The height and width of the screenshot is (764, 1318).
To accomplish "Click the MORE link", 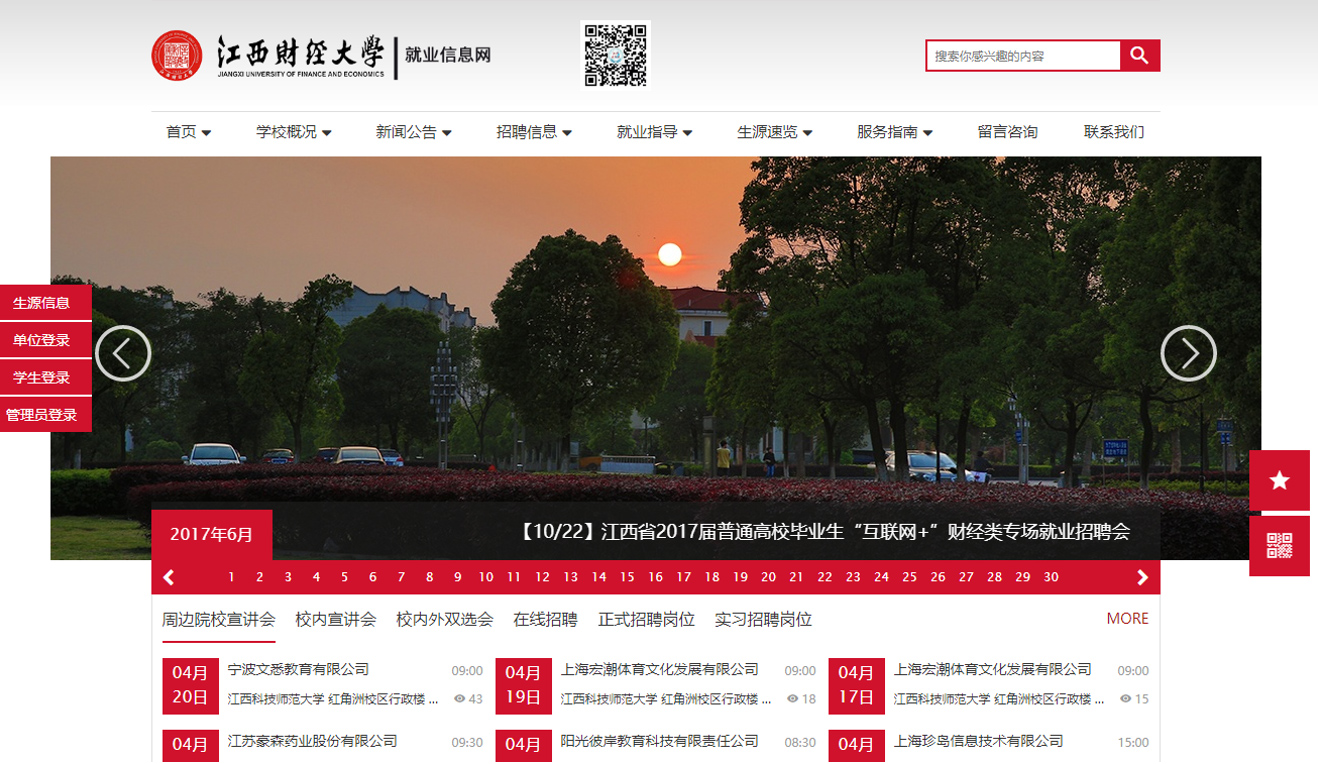I will click(1127, 618).
